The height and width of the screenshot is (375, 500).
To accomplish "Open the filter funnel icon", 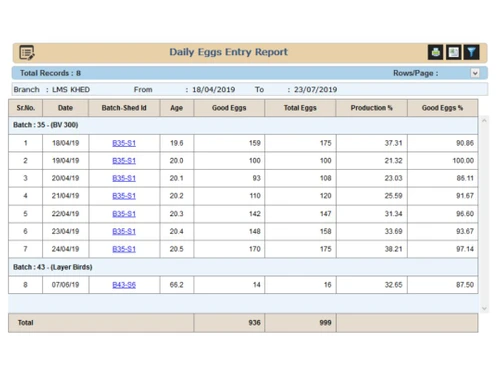I will (x=472, y=52).
